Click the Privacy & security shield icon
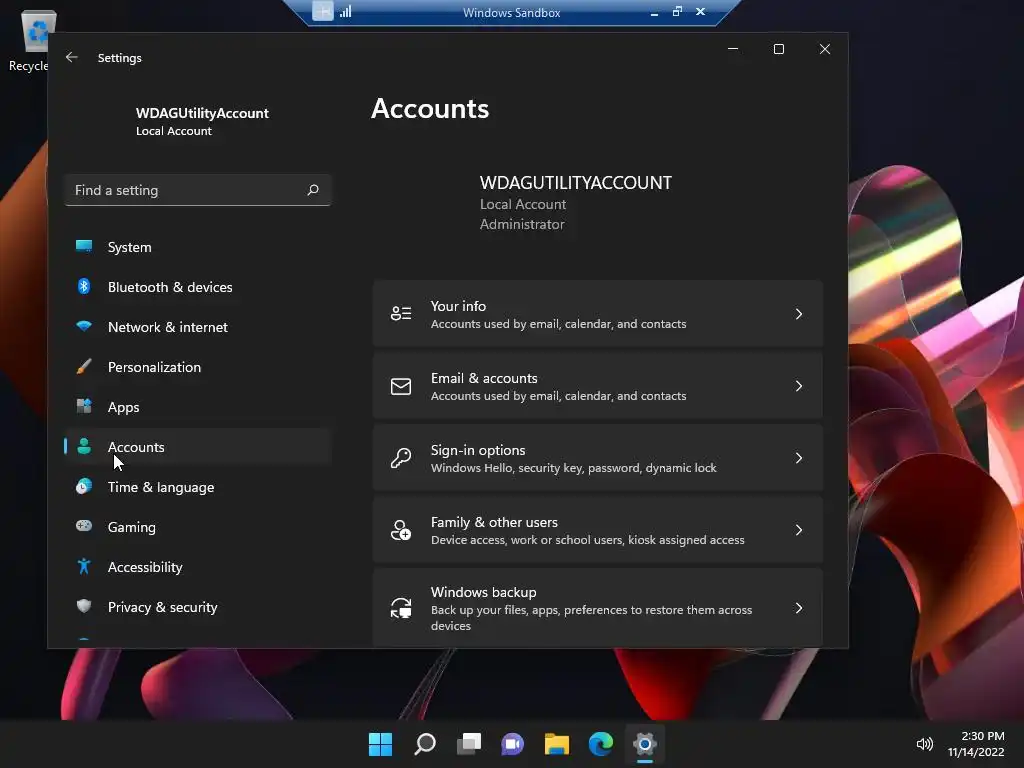Screen dimensions: 1024x768 84,606
